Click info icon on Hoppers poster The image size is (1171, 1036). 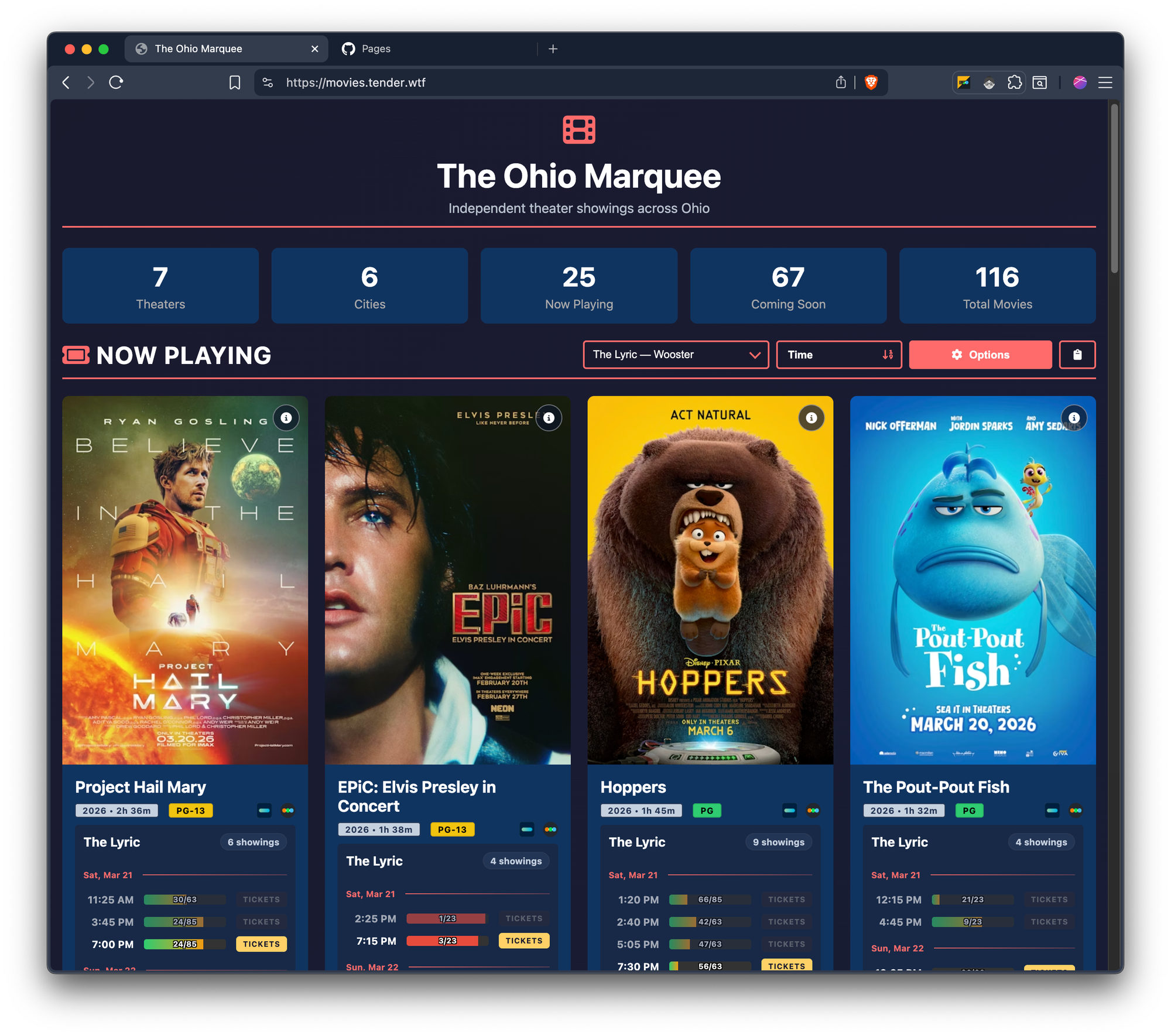pyautogui.click(x=811, y=418)
